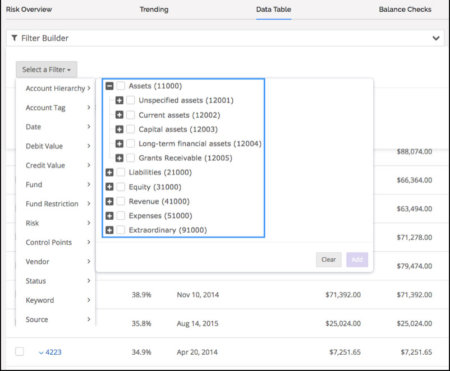The height and width of the screenshot is (371, 450).
Task: Check the Revenue (41000) checkbox
Action: click(x=121, y=201)
